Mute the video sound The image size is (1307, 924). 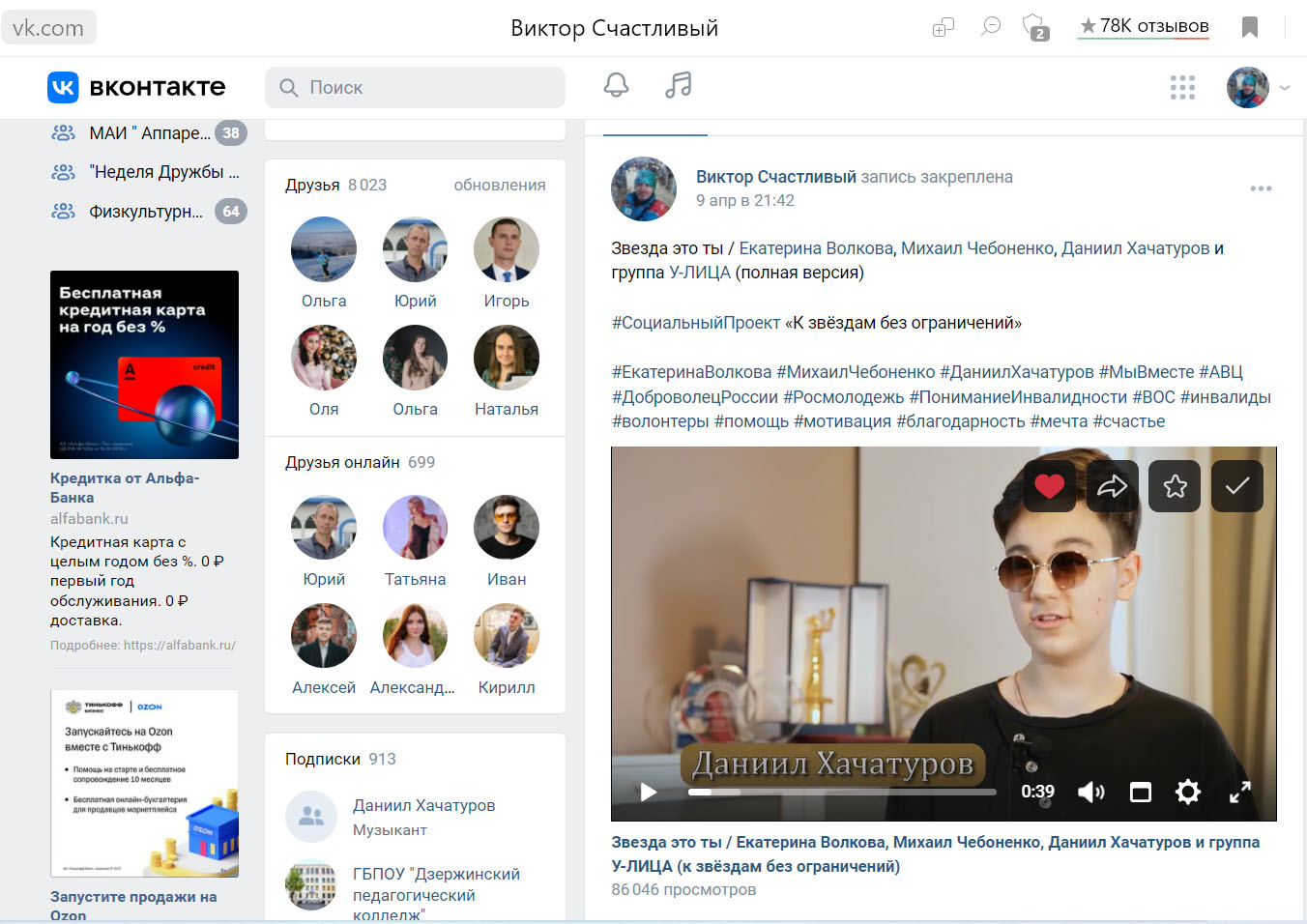1091,793
